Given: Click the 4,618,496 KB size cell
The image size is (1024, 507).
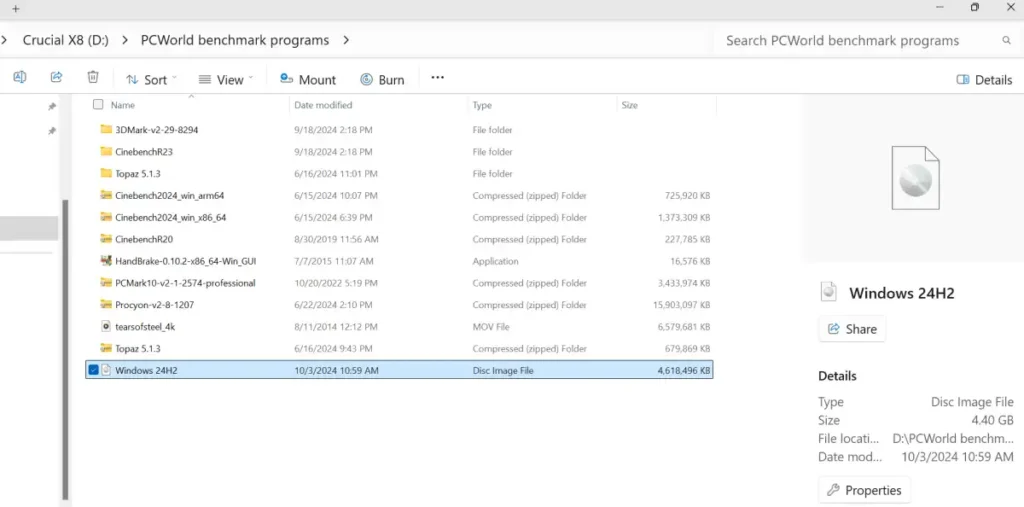Looking at the screenshot, I should coord(684,370).
